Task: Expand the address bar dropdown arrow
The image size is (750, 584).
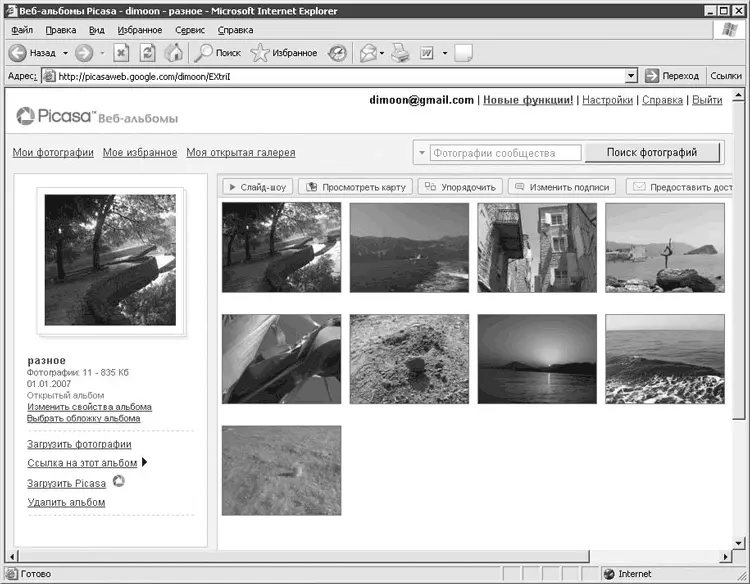Action: click(x=631, y=75)
